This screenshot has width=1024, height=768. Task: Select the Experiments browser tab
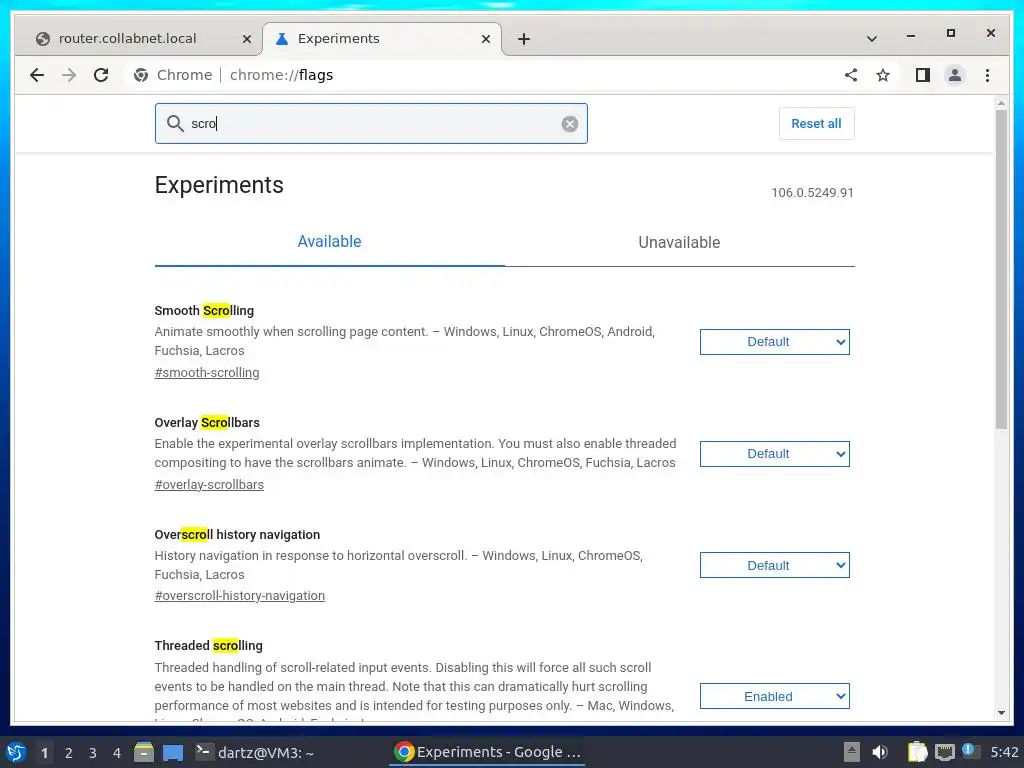(383, 39)
